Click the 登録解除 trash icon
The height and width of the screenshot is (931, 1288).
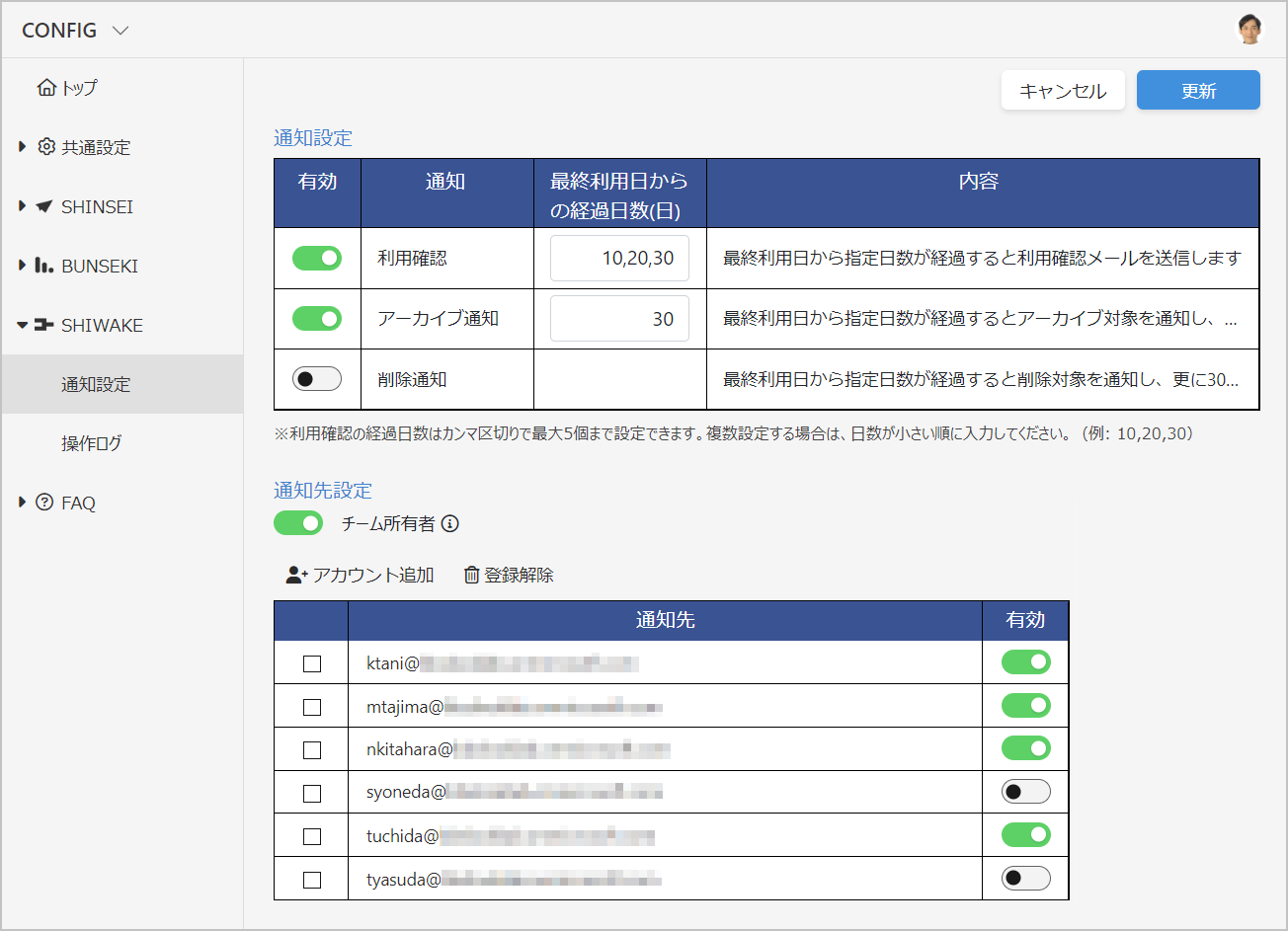pos(472,575)
